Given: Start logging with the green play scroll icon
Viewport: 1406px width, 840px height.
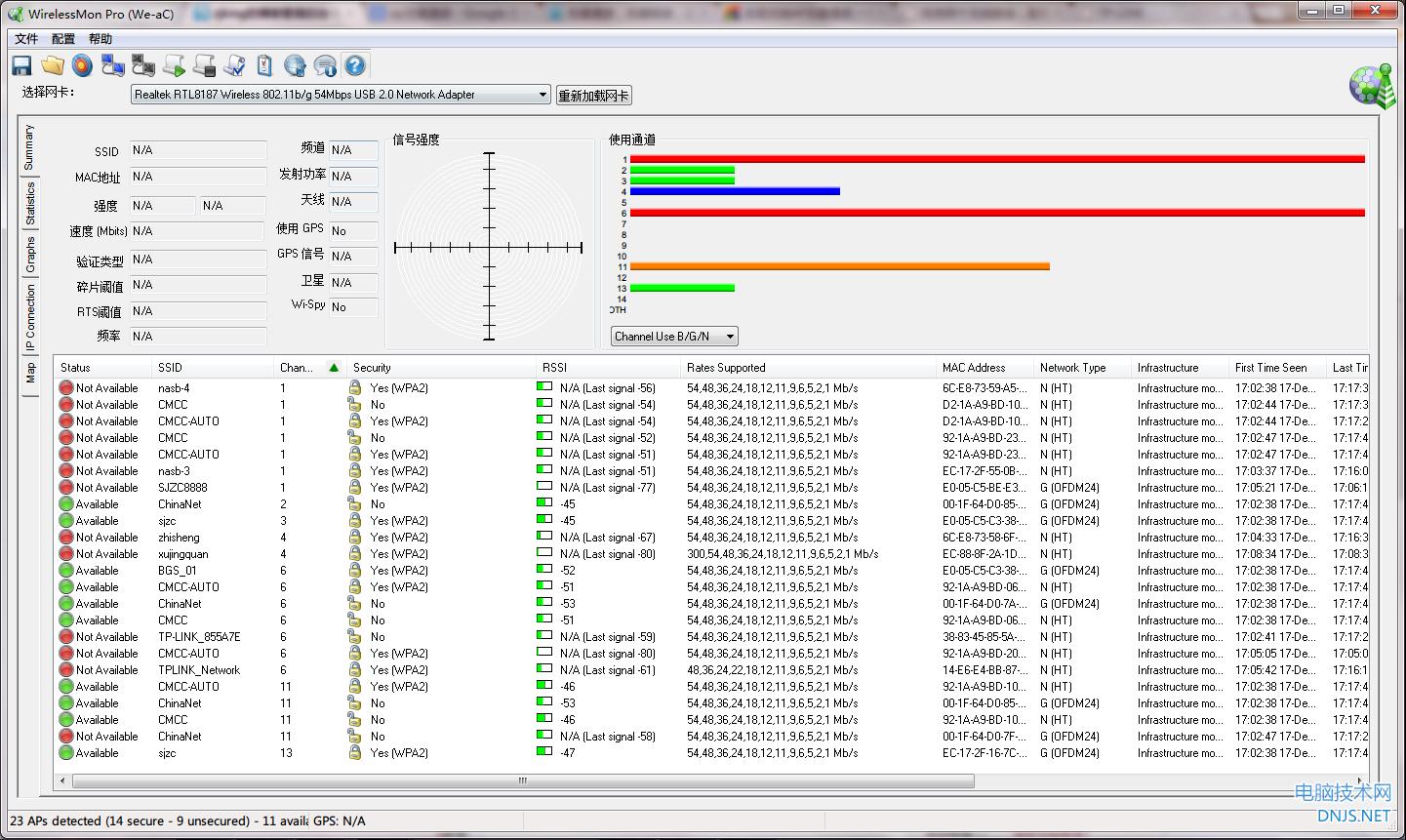Looking at the screenshot, I should [174, 65].
